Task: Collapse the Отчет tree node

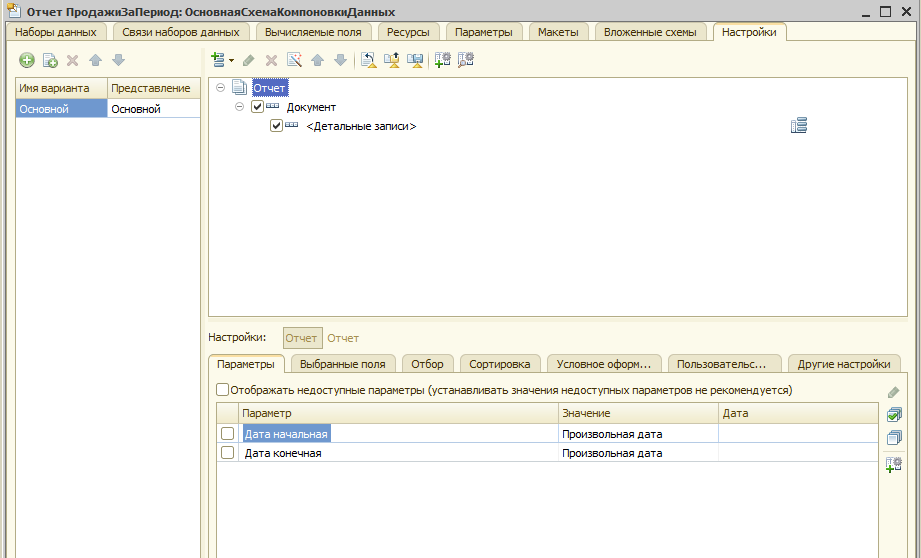Action: click(221, 88)
